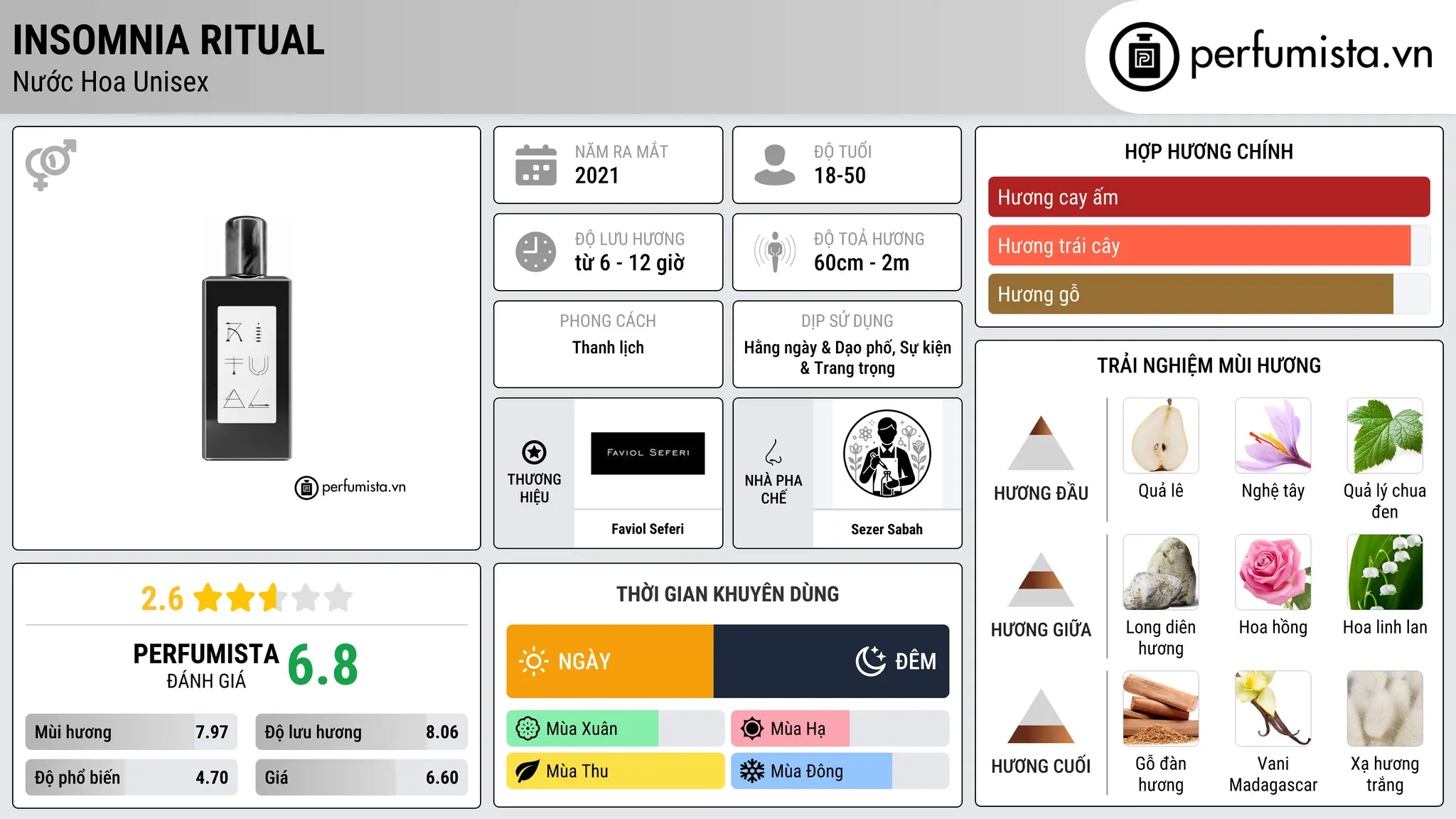Click the HỢP HƯƠNG CHÍNH heading
Image resolution: width=1456 pixels, height=819 pixels.
tap(1209, 151)
